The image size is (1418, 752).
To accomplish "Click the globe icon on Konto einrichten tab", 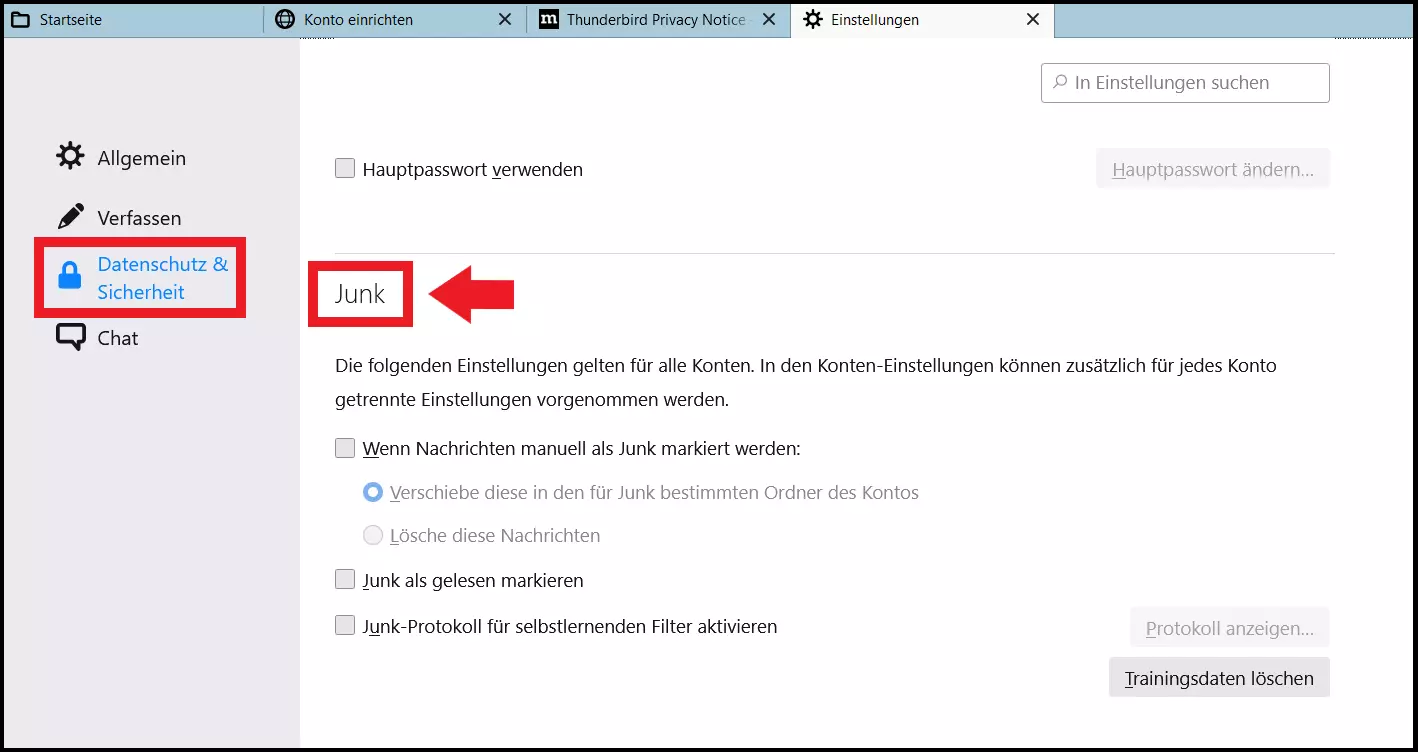I will click(285, 20).
